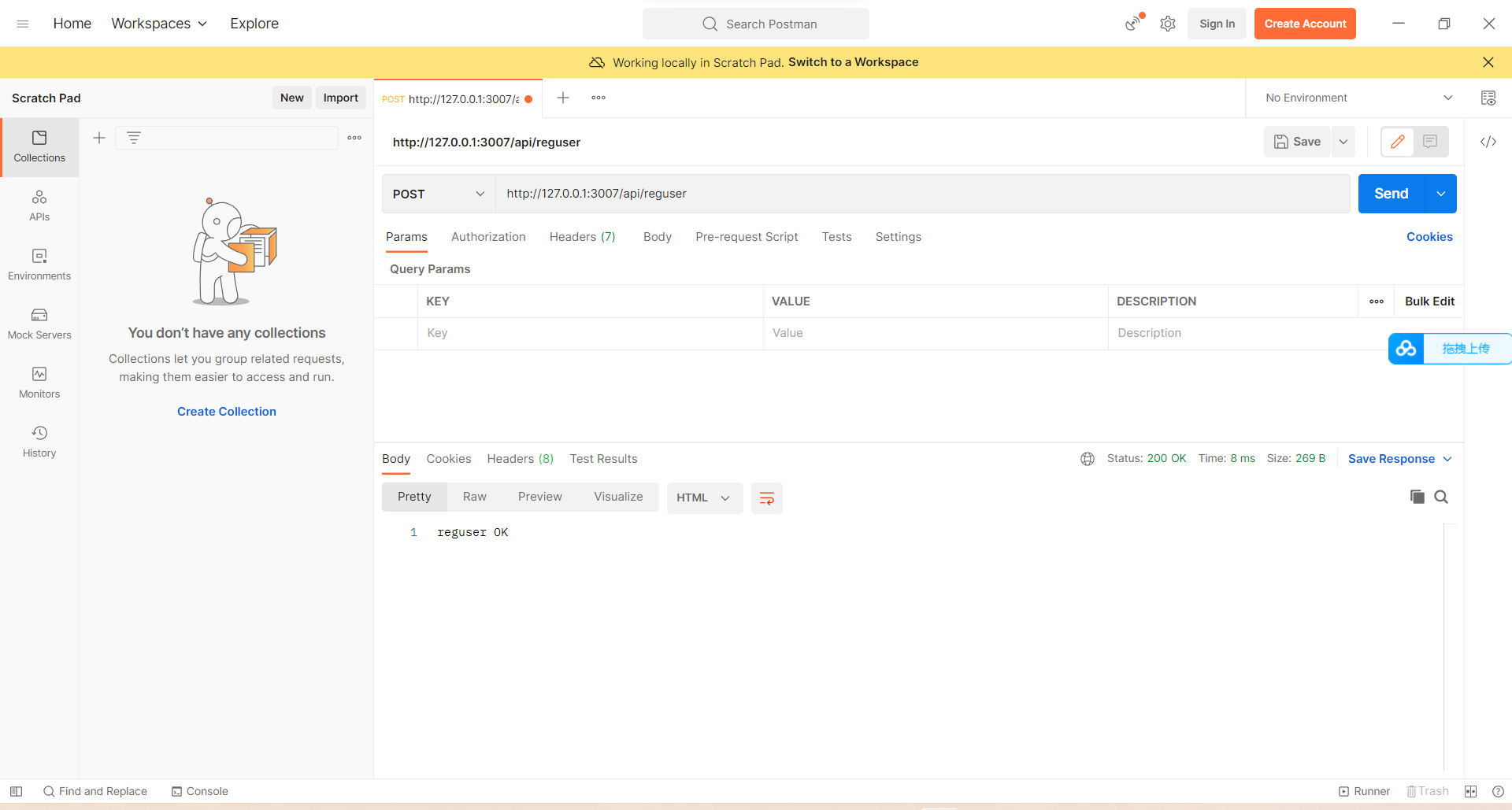
Task: Expand the Send button arrow options
Action: tap(1441, 194)
